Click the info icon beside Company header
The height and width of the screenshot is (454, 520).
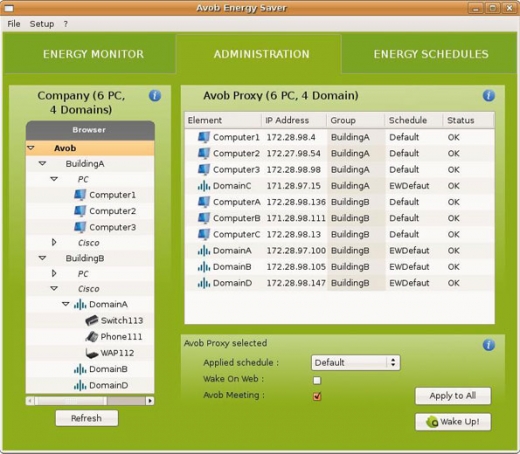[x=155, y=96]
